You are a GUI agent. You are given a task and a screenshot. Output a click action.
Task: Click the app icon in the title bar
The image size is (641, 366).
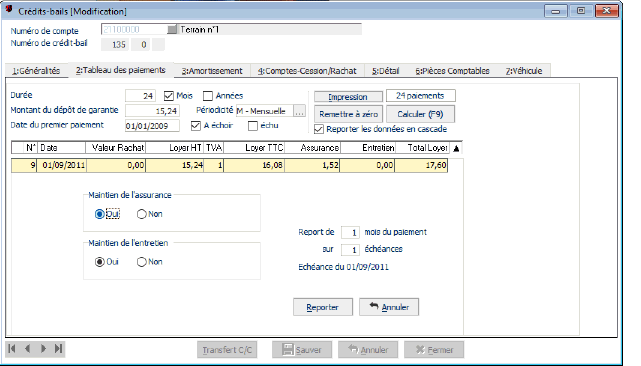tap(9, 9)
